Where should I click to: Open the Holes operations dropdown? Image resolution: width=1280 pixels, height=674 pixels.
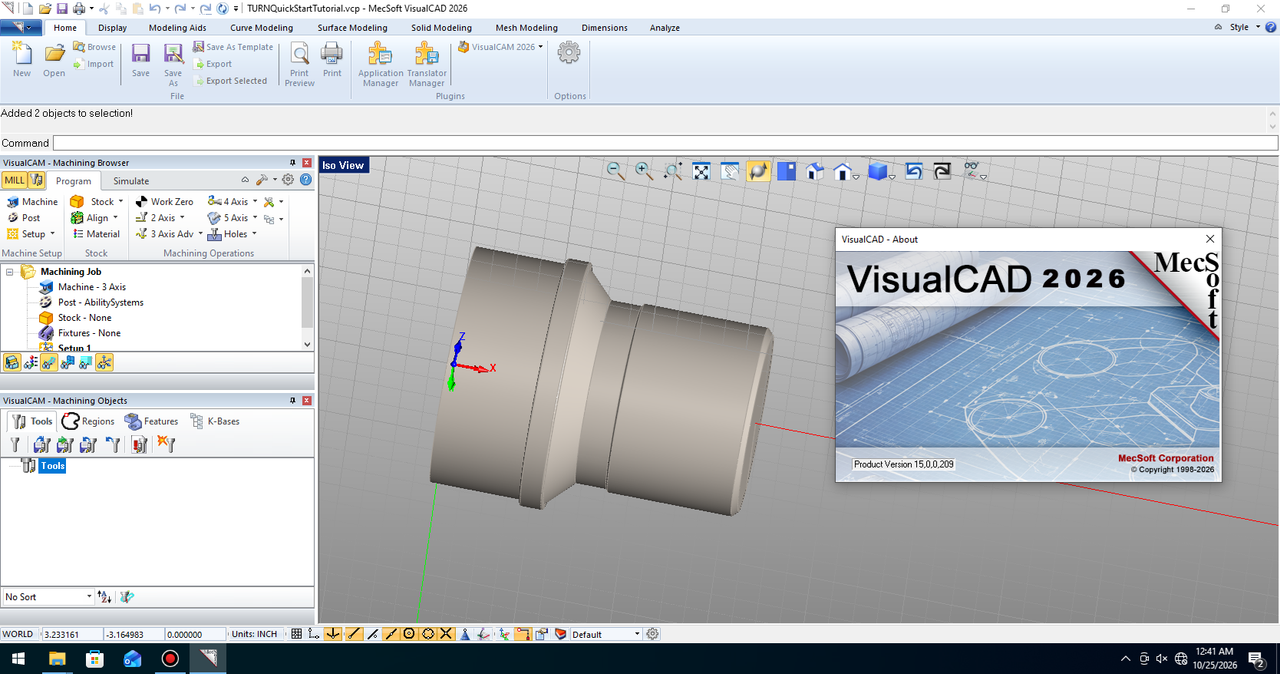(232, 234)
